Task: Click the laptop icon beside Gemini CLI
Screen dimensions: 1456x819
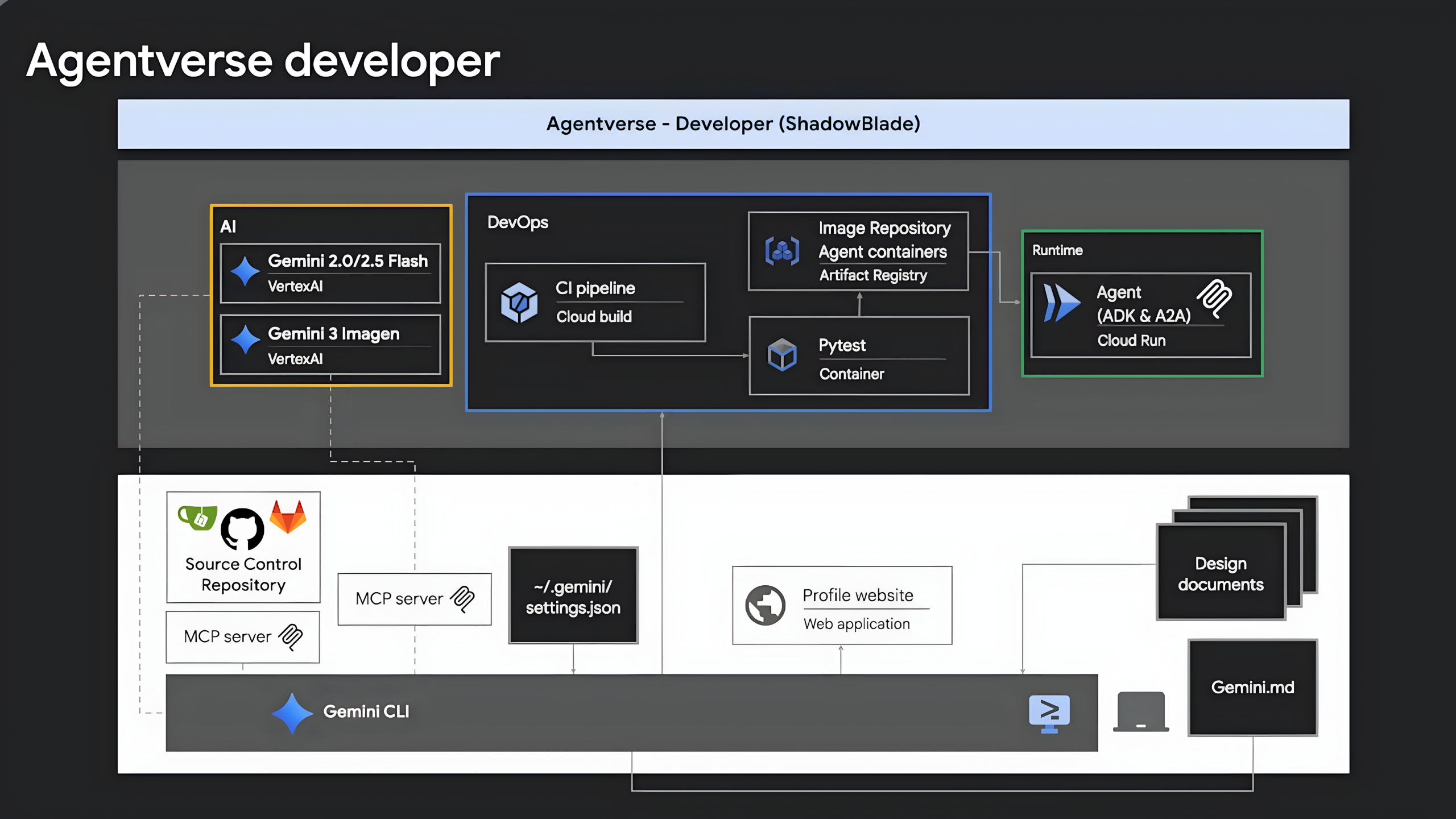Action: click(x=1140, y=712)
